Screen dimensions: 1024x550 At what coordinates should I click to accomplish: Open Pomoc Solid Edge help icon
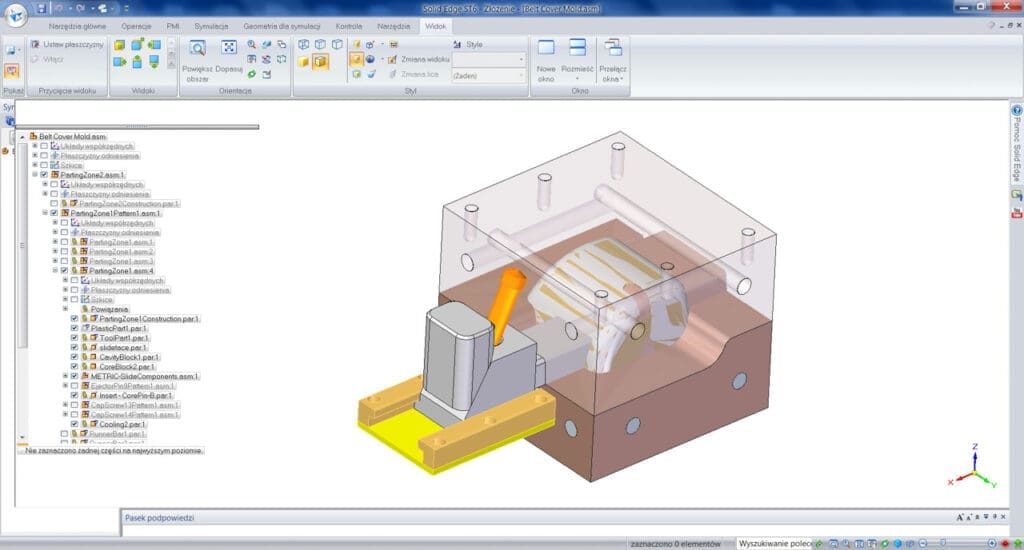click(1016, 140)
